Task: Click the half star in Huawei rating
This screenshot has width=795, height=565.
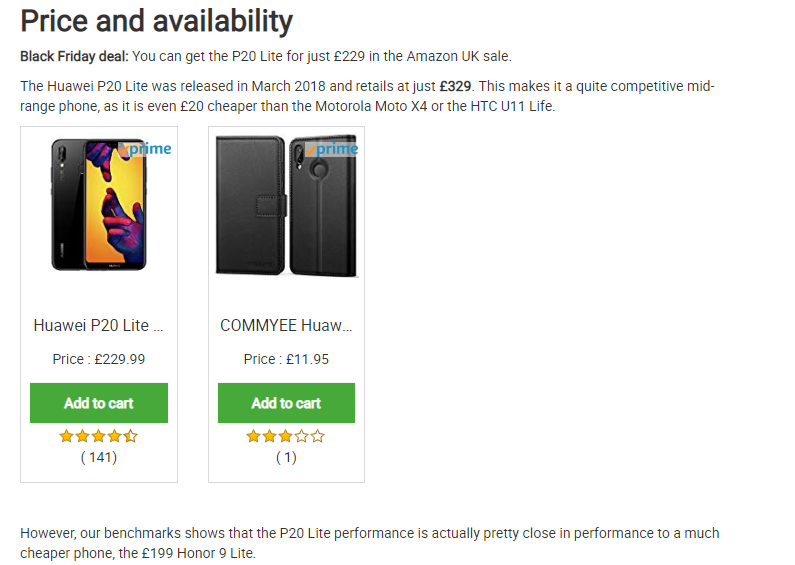Action: 130,436
